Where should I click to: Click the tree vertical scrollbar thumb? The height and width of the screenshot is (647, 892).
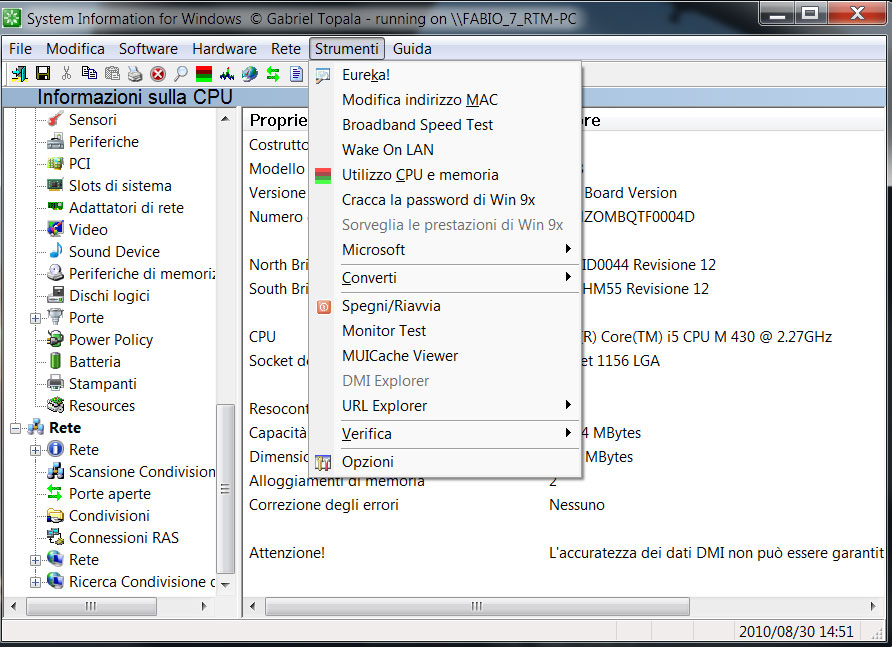225,489
